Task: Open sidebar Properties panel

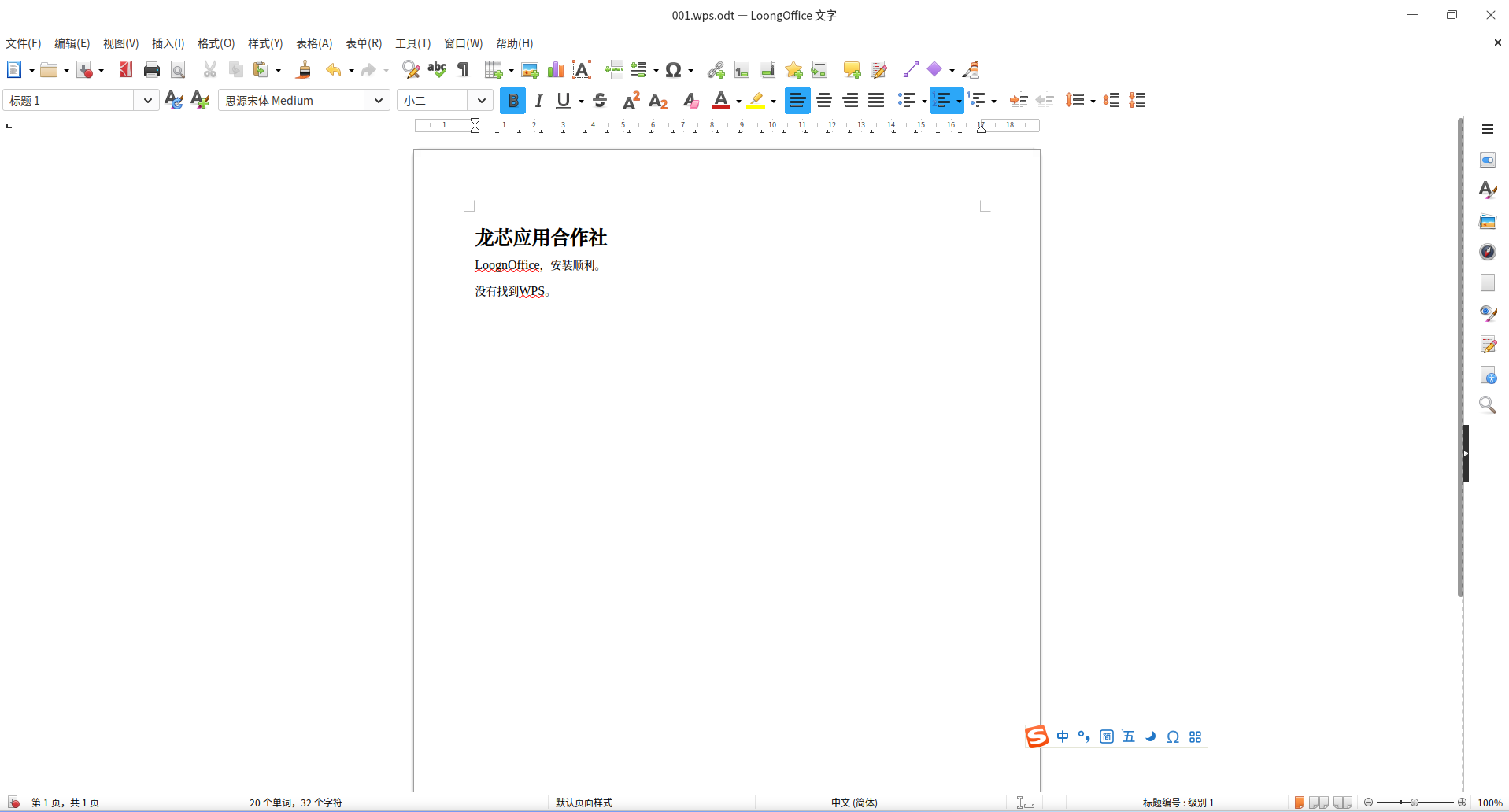Action: (1488, 160)
